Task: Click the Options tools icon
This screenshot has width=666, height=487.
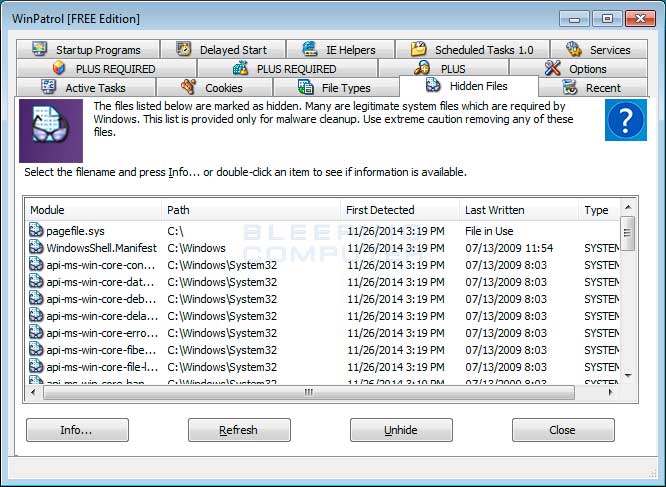Action: pyautogui.click(x=553, y=68)
